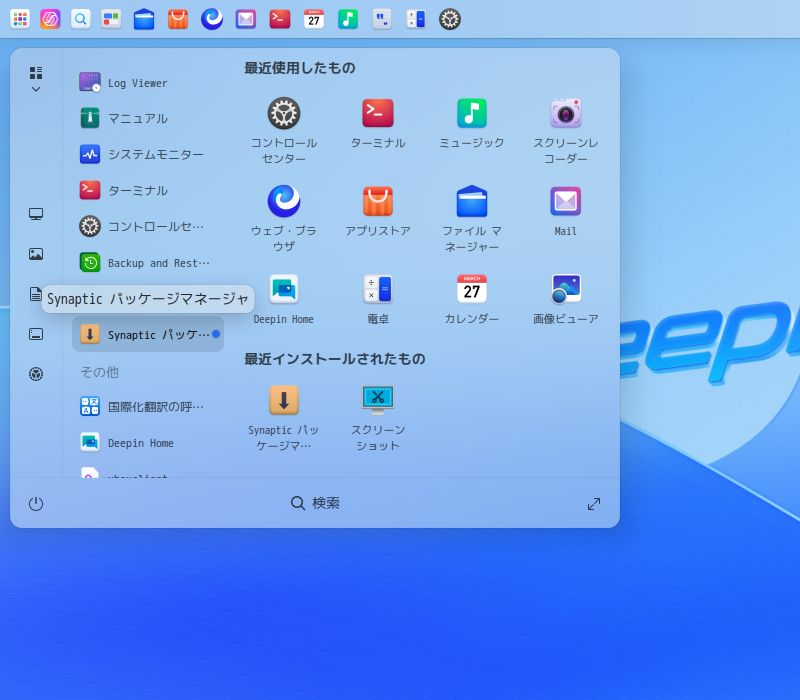Click the launcher icon in the top dock
The height and width of the screenshot is (700, 800).
click(x=20, y=19)
